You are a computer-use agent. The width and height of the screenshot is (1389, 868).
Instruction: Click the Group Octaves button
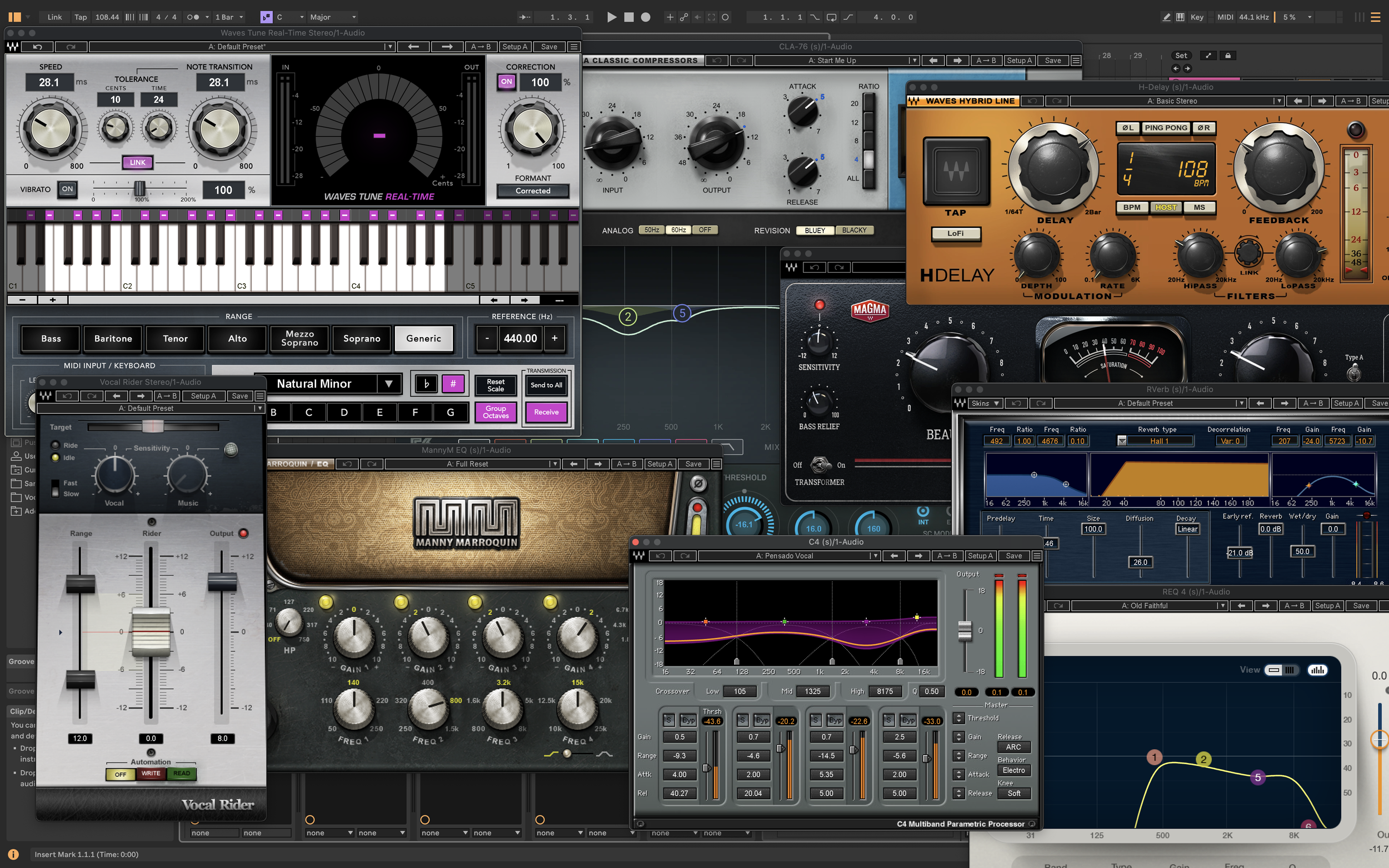tap(496, 412)
